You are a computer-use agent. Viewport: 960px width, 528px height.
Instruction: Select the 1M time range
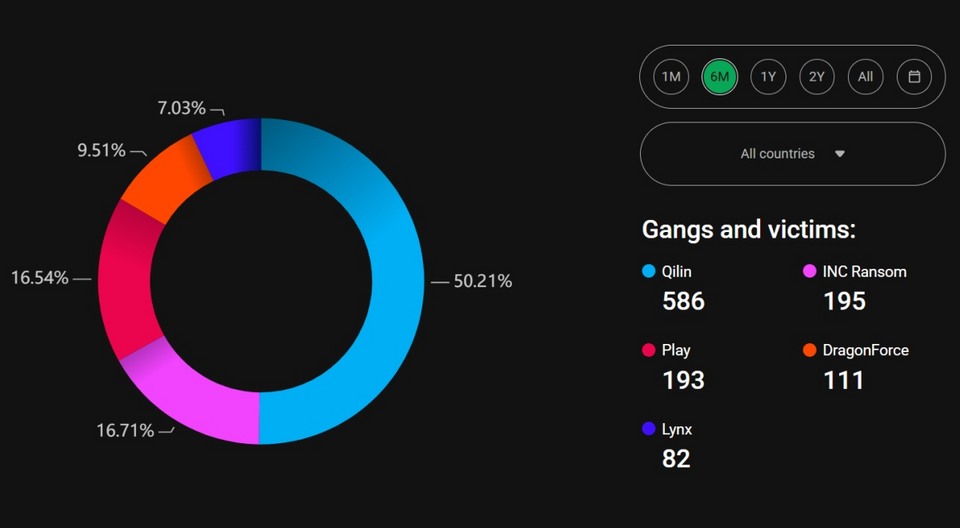click(x=671, y=77)
